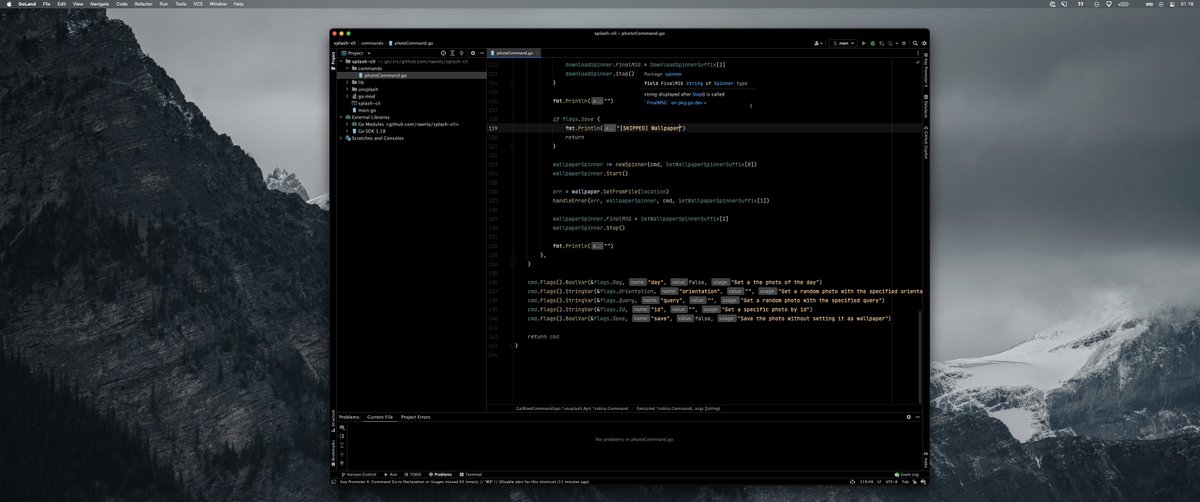The height and width of the screenshot is (502, 1200).
Task: Hide the Project tool window
Action: point(482,53)
